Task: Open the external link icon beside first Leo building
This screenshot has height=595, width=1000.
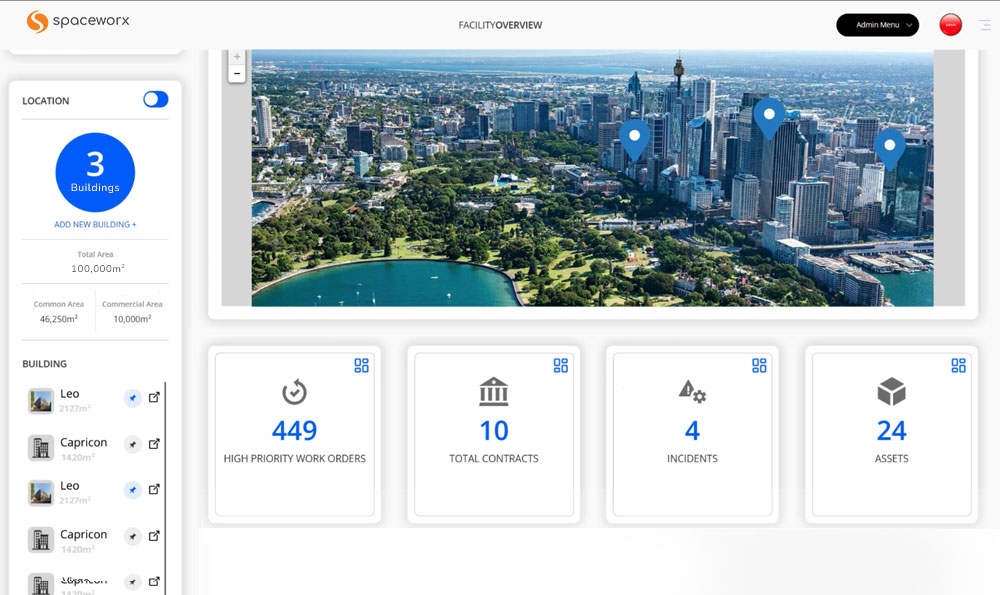Action: (154, 397)
